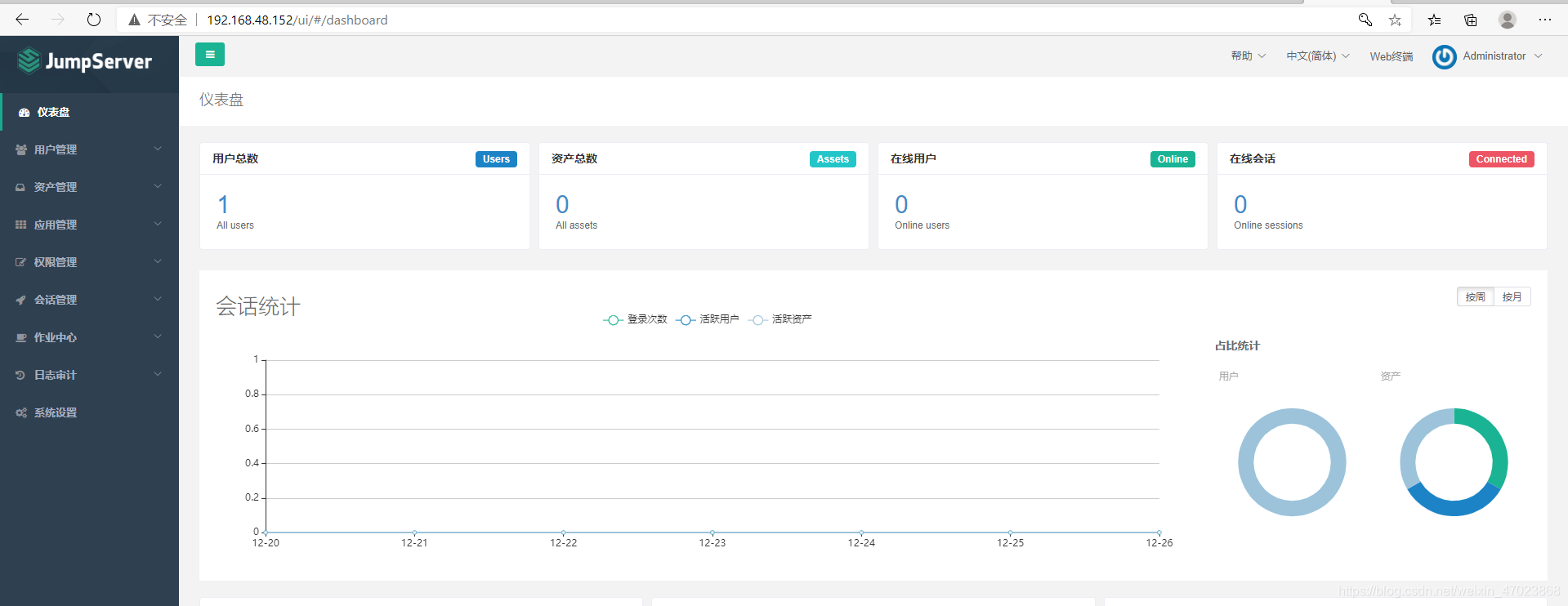Expand the 作业中心 chevron
This screenshot has width=1568, height=606.
[158, 336]
